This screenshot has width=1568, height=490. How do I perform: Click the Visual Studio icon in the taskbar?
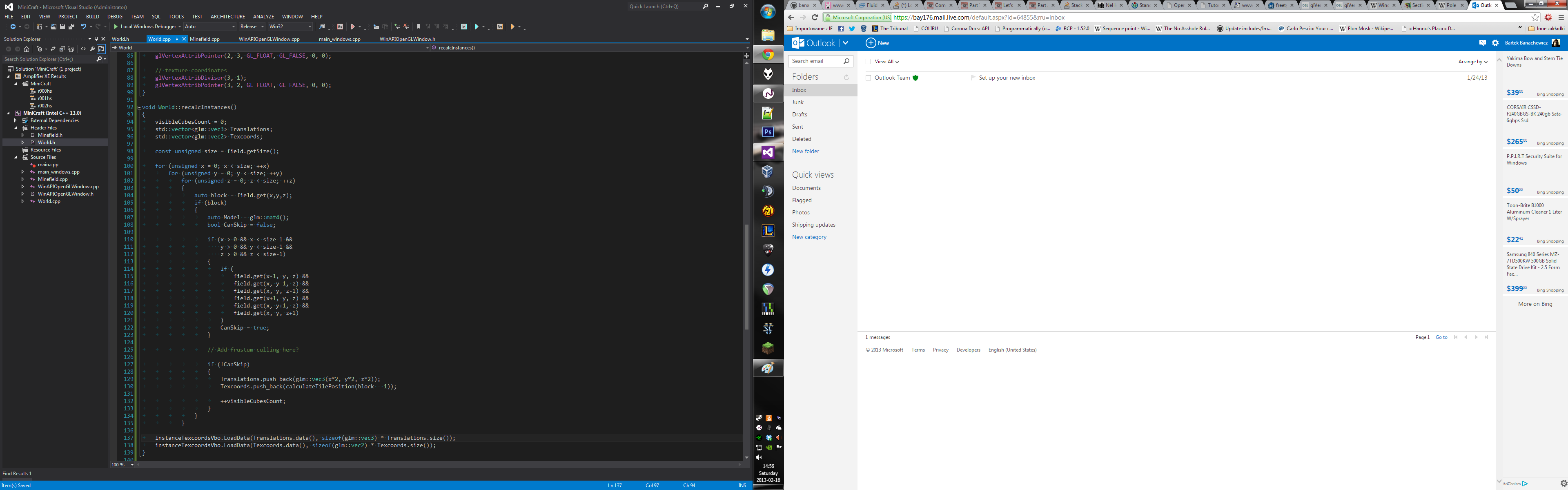tap(768, 152)
